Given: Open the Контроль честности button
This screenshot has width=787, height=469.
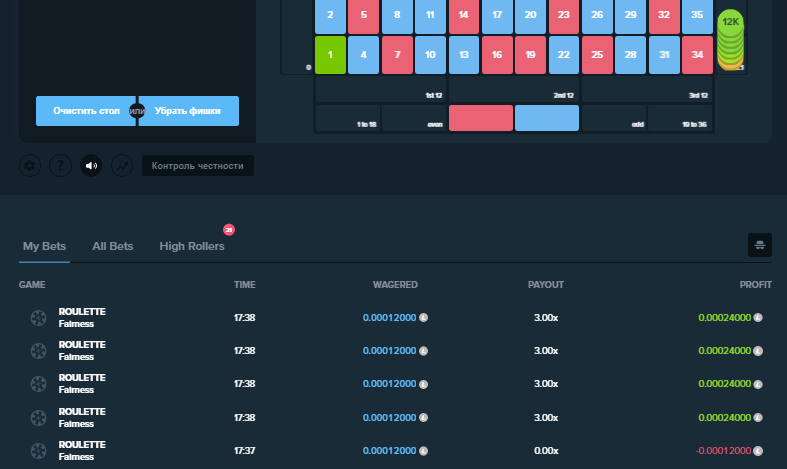Looking at the screenshot, I should 198,166.
